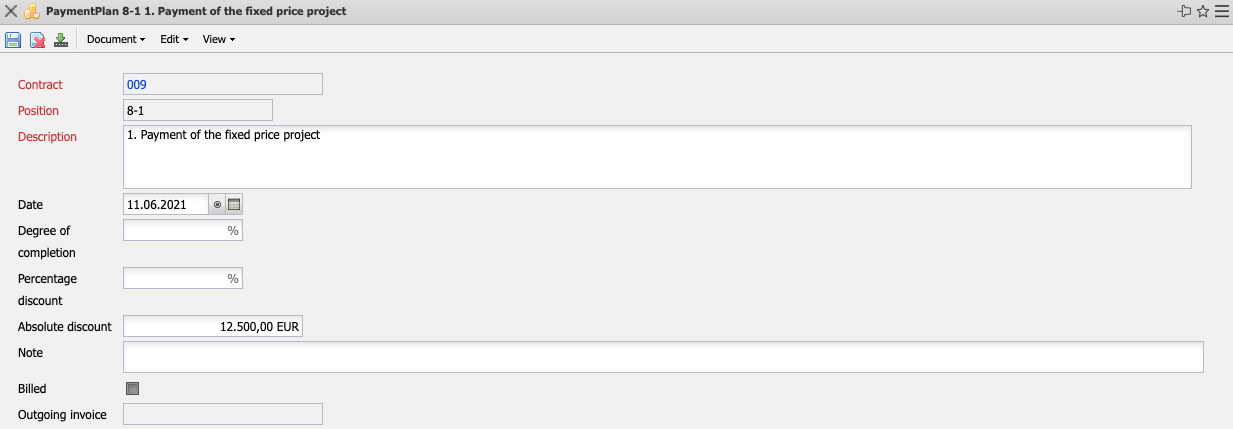1233x429 pixels.
Task: Click the set-today dot button beside Date
Action: tap(217, 204)
